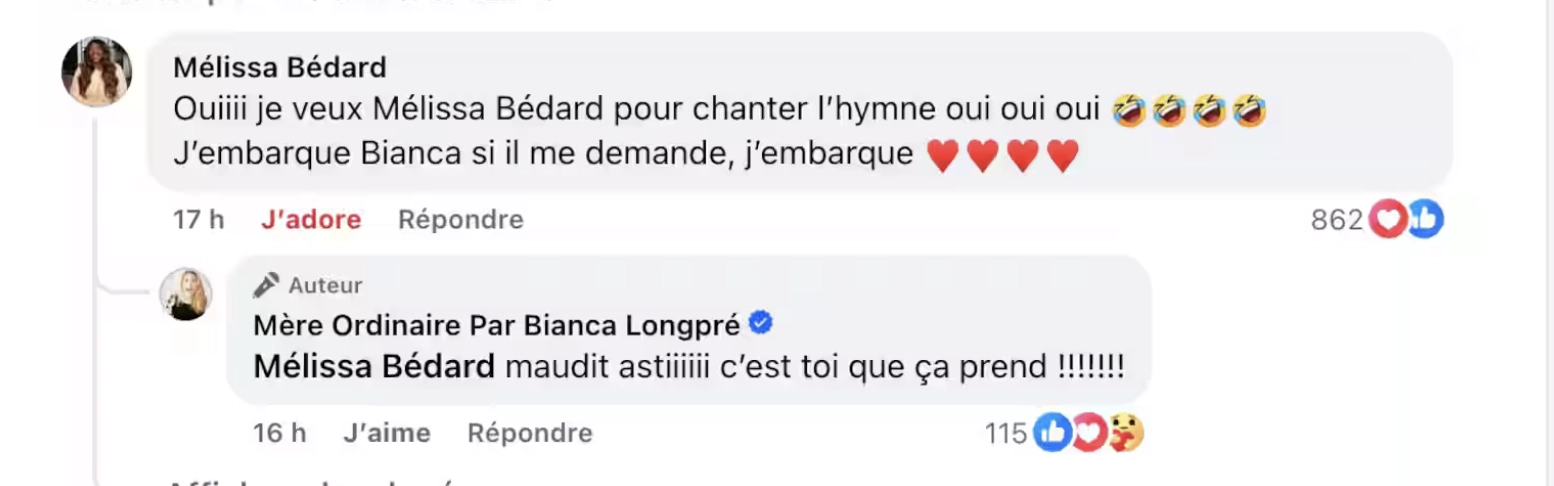View the 115 reactions count on reply
1554x486 pixels.
point(1005,433)
